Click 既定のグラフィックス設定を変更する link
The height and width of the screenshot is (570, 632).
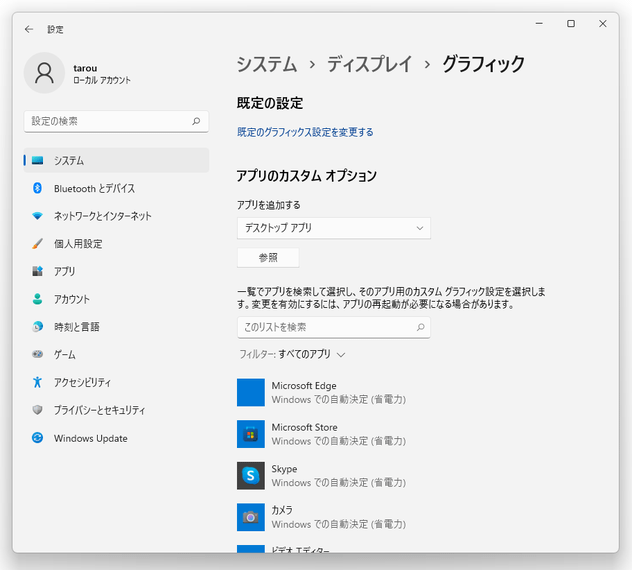click(x=305, y=132)
